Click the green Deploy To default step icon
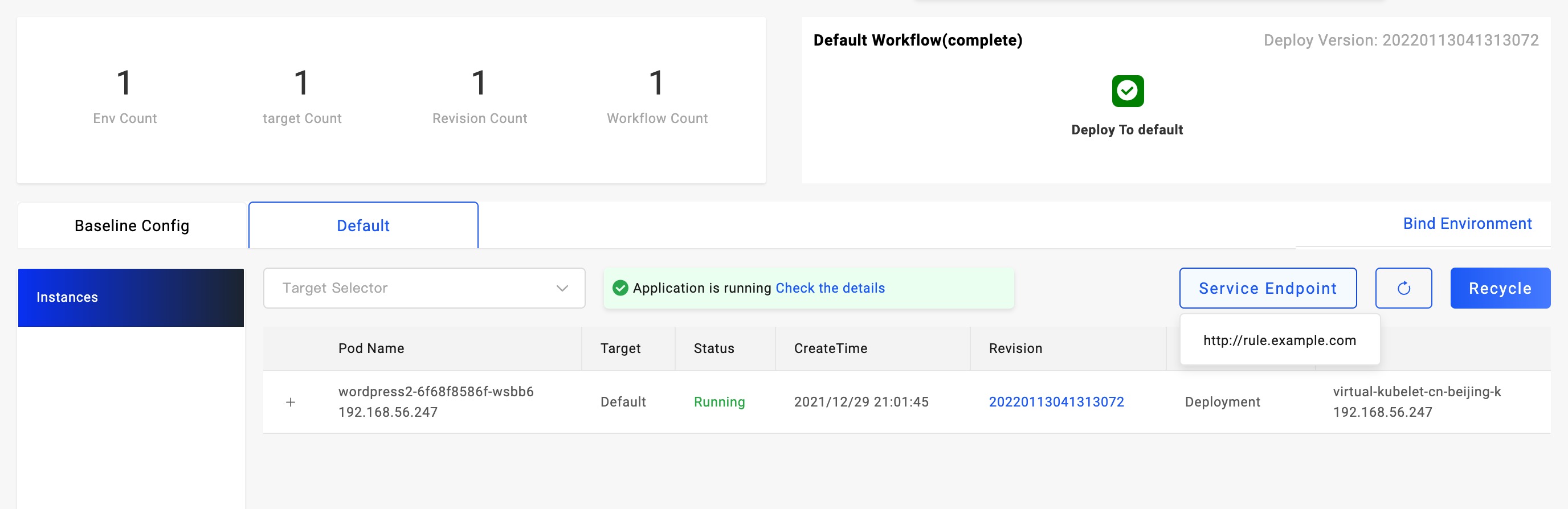The width and height of the screenshot is (1568, 509). pyautogui.click(x=1128, y=91)
